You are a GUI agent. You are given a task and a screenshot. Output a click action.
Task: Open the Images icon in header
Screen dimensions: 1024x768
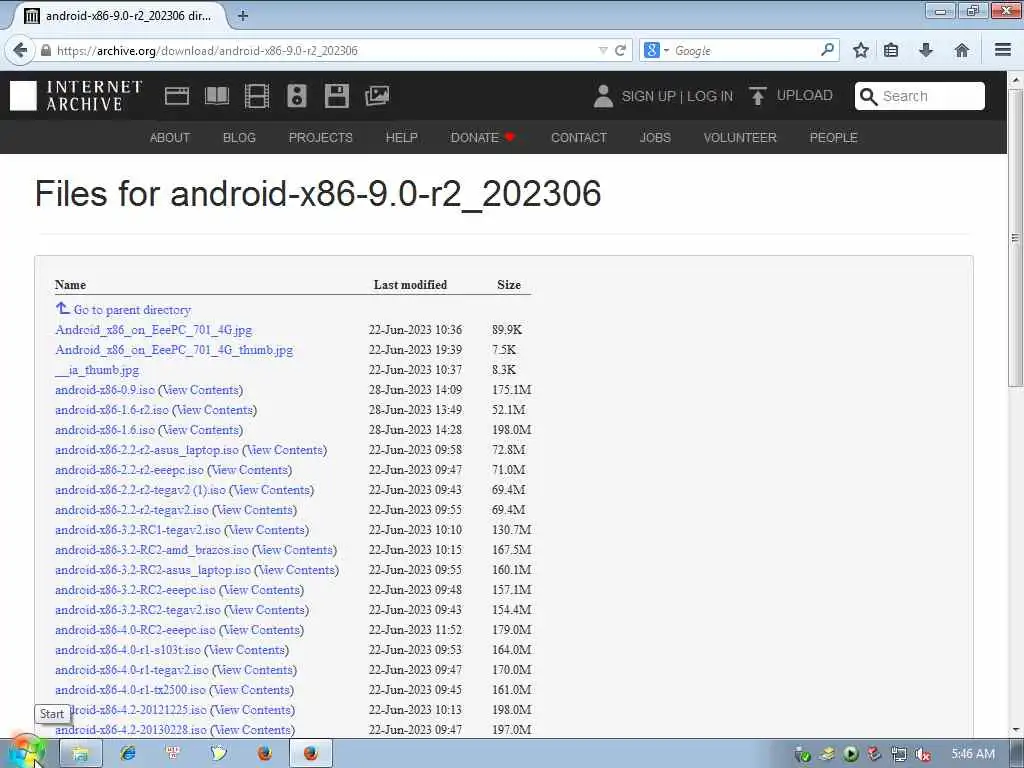click(x=377, y=96)
